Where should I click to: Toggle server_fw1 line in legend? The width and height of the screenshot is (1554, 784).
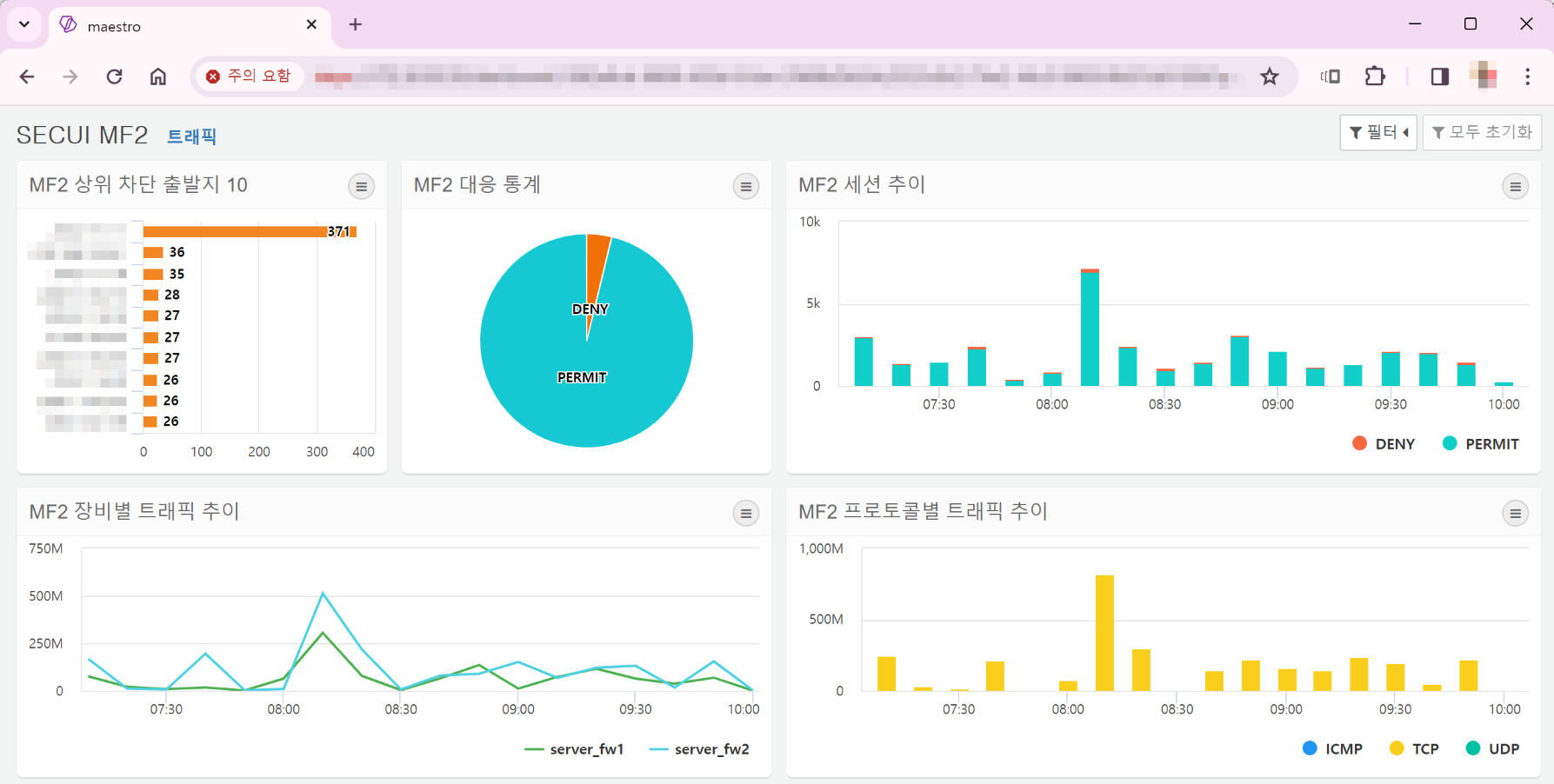pyautogui.click(x=574, y=749)
